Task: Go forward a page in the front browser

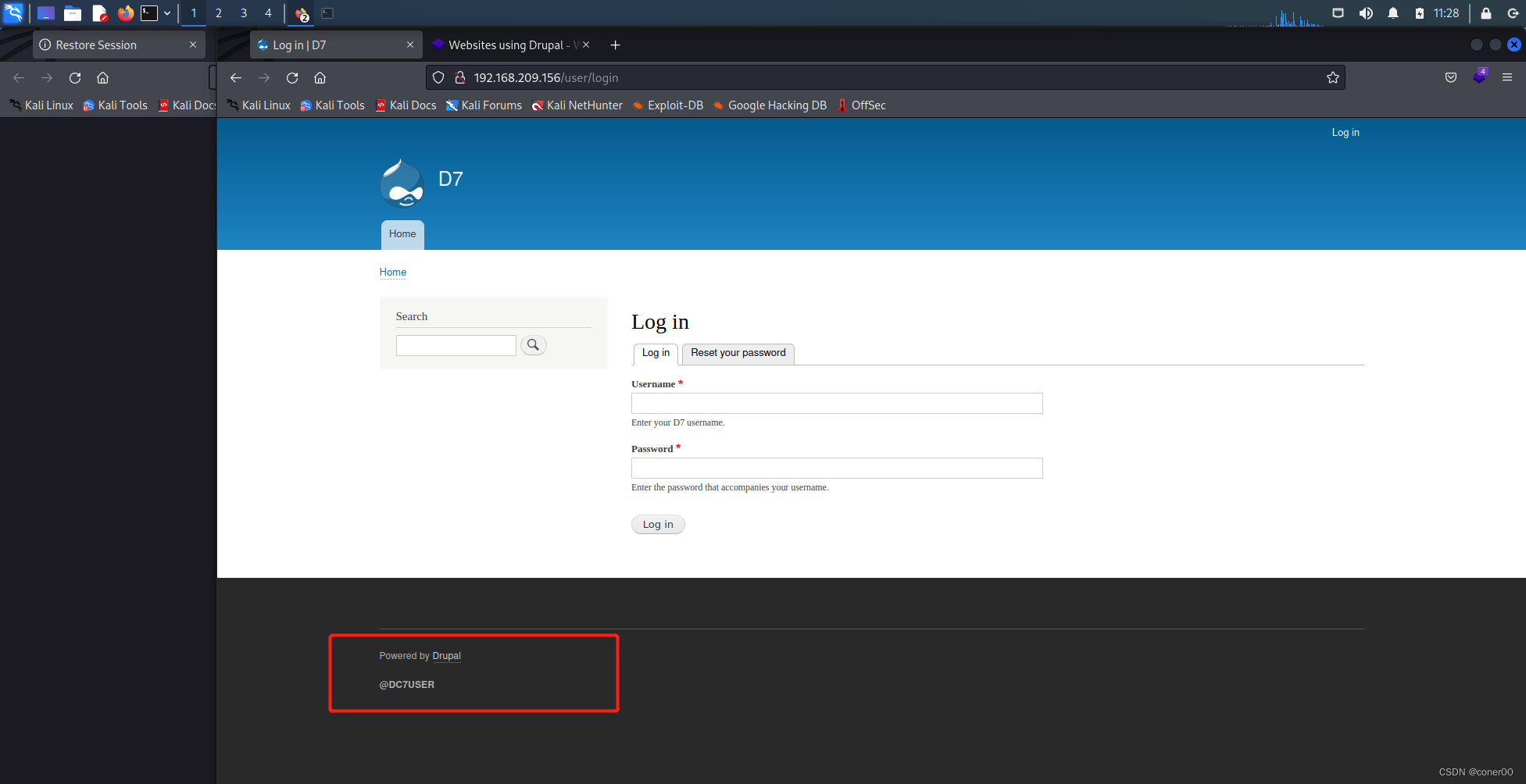Action: coord(264,78)
